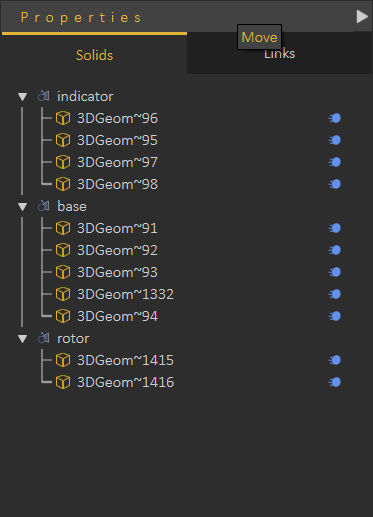Screen dimensions: 373x517
Task: Select the cube icon of 3DGeom~1415
Action: point(63,360)
